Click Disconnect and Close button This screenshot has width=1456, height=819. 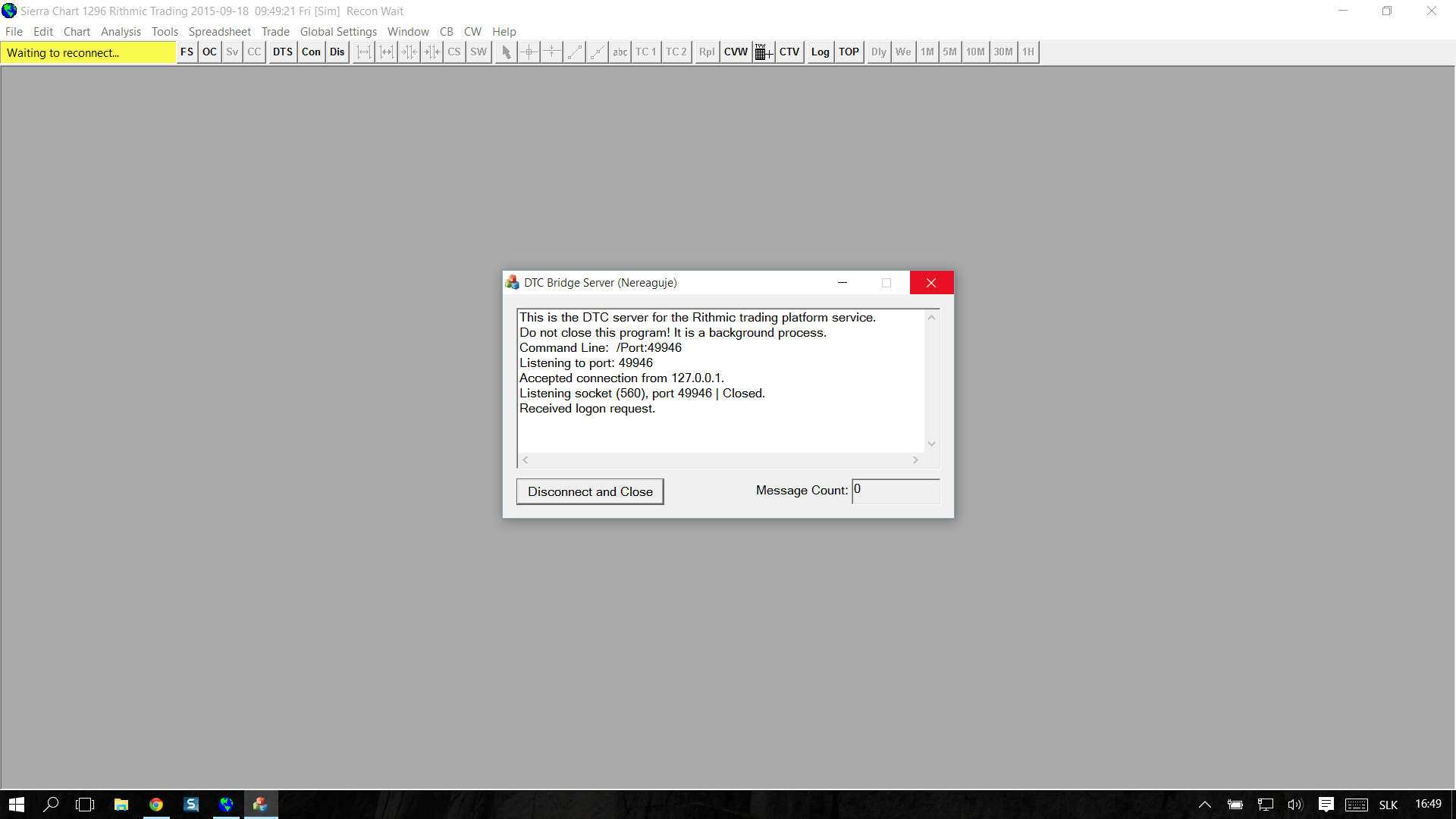[x=590, y=491]
